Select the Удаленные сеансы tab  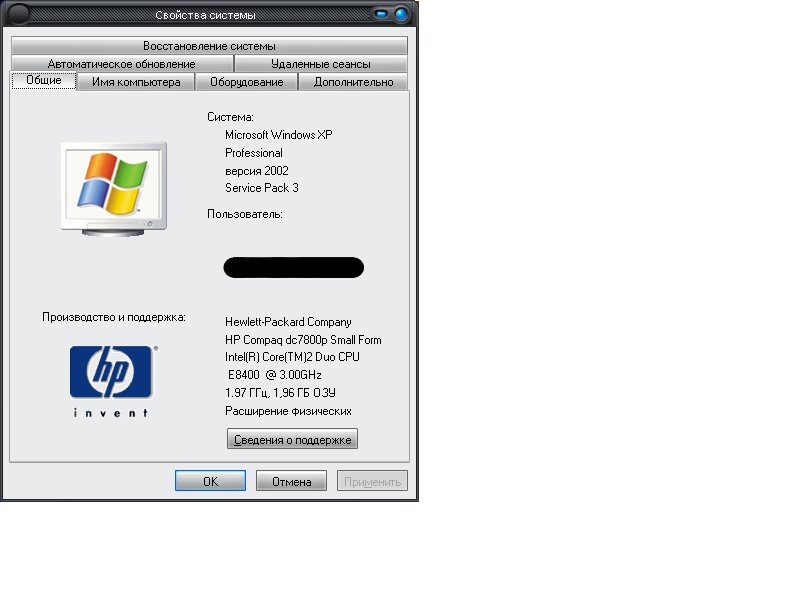(320, 64)
